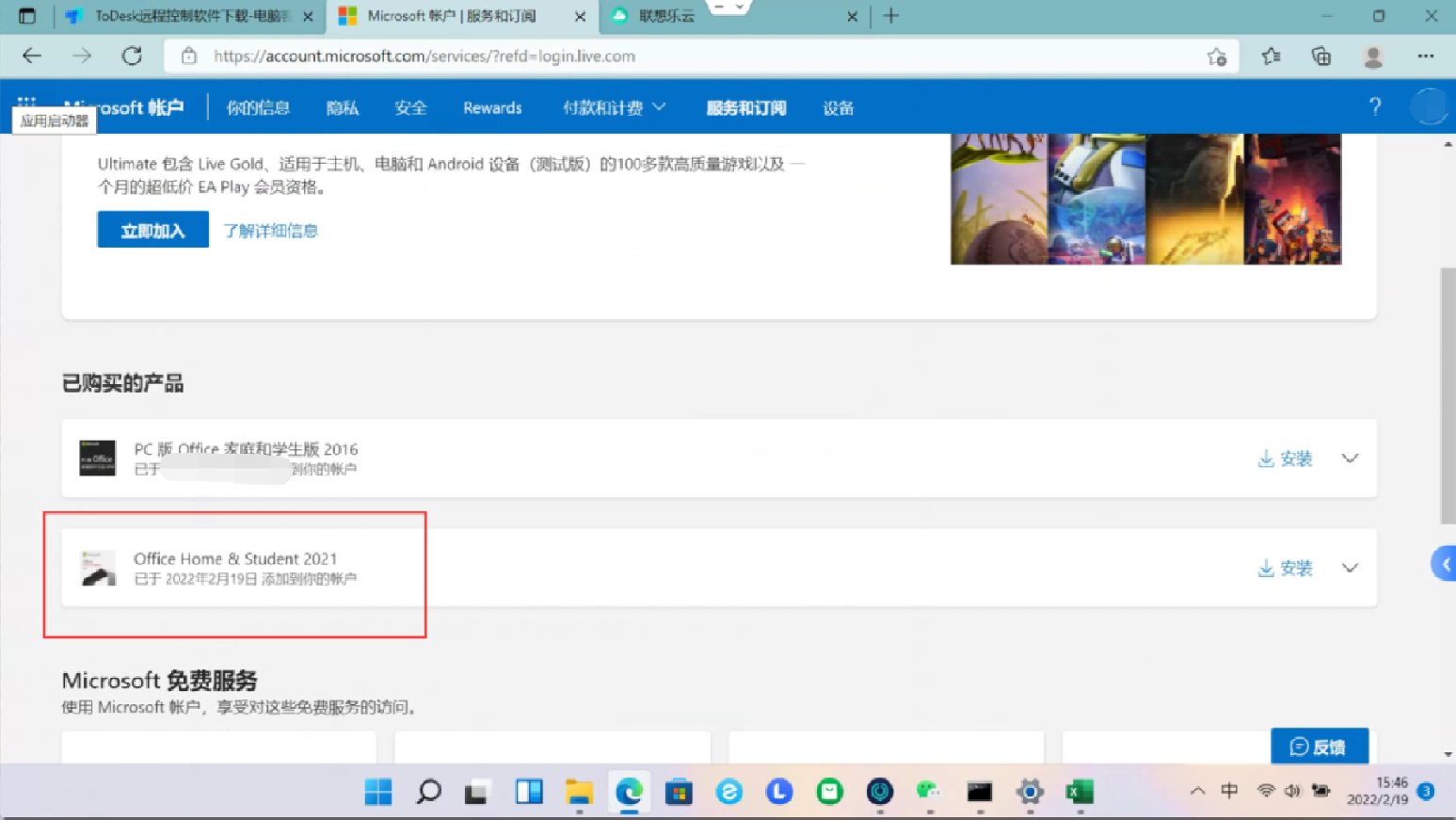Expand the 付款和计费 menu
This screenshot has height=820, width=1456.
click(614, 108)
